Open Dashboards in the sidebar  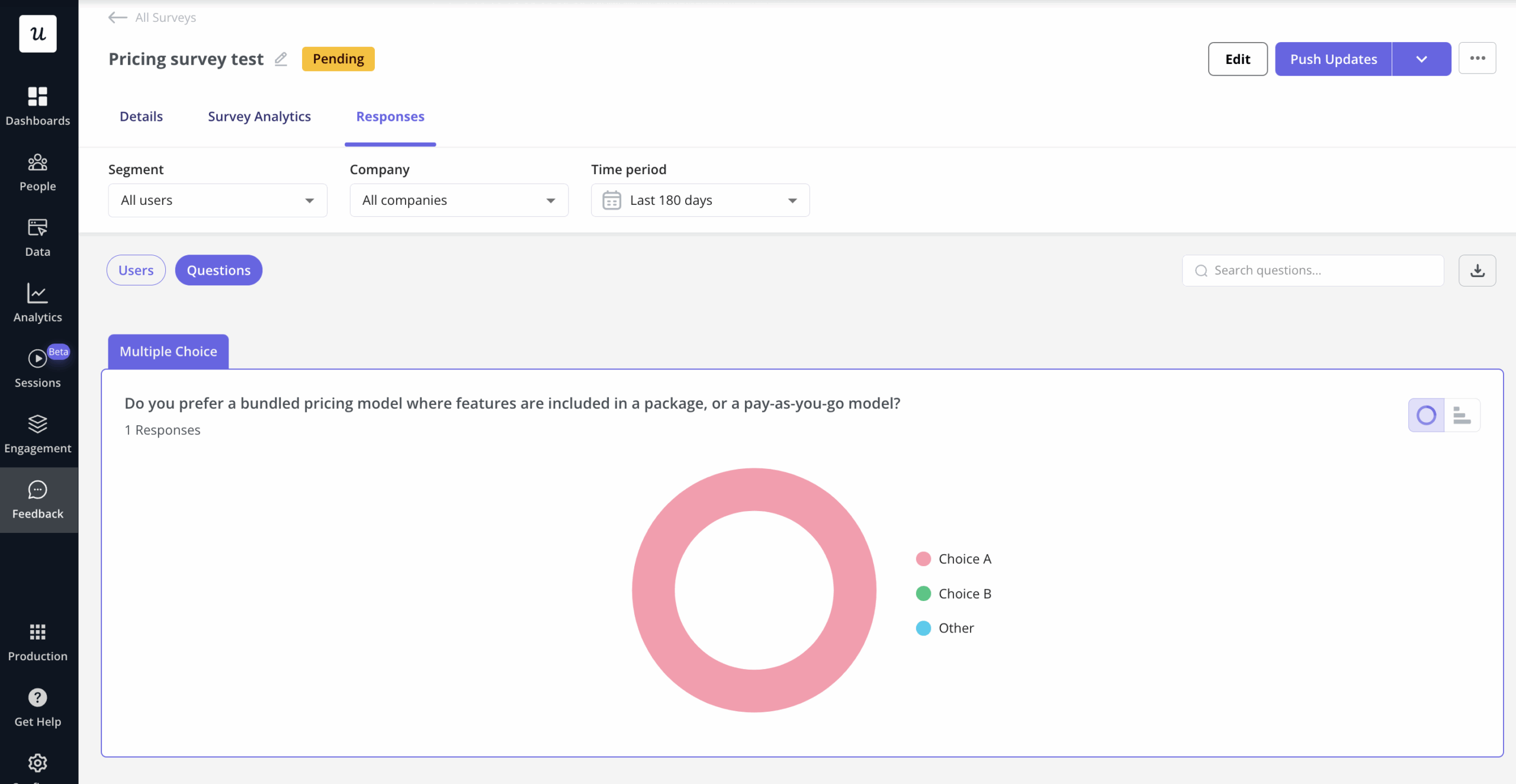pos(38,107)
